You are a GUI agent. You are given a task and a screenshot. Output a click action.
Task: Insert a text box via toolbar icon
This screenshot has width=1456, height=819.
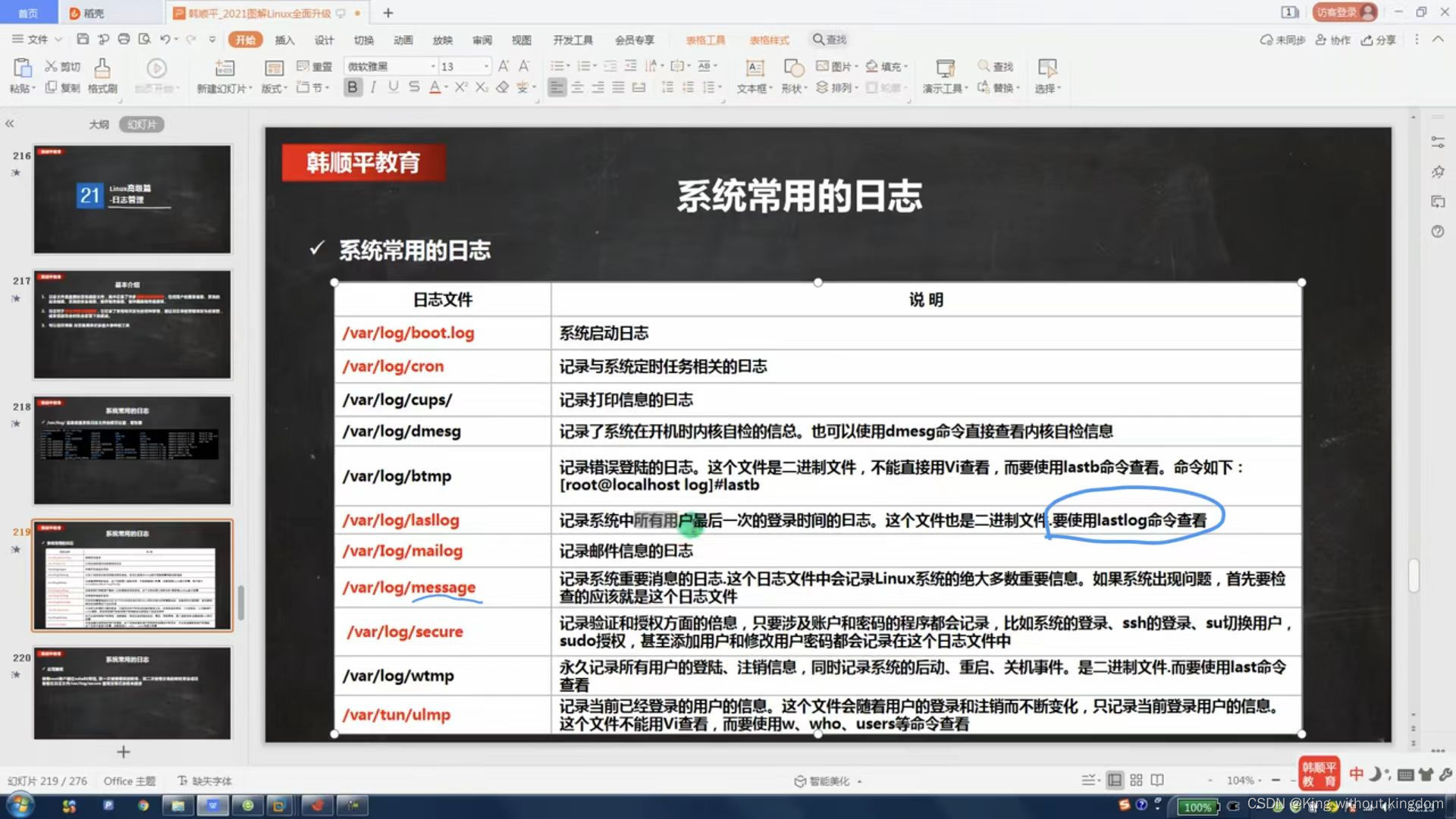point(755,69)
